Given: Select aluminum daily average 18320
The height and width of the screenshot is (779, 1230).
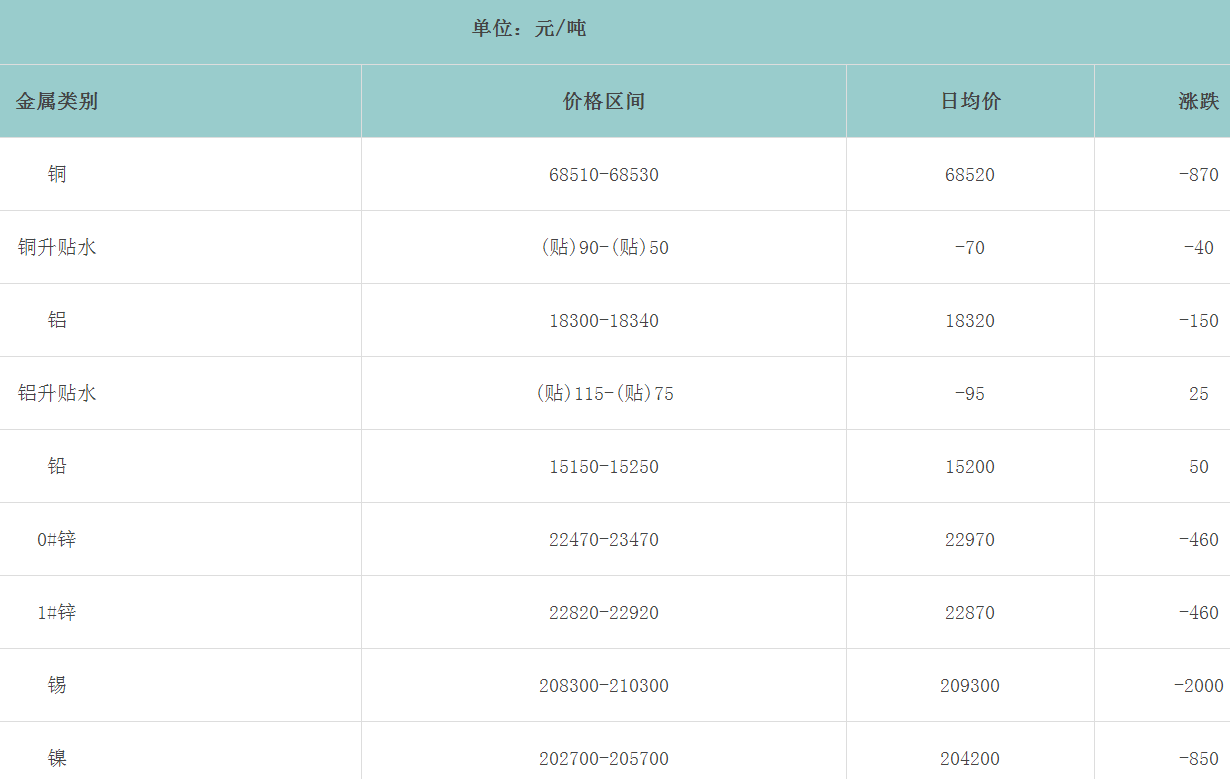Looking at the screenshot, I should (x=970, y=321).
